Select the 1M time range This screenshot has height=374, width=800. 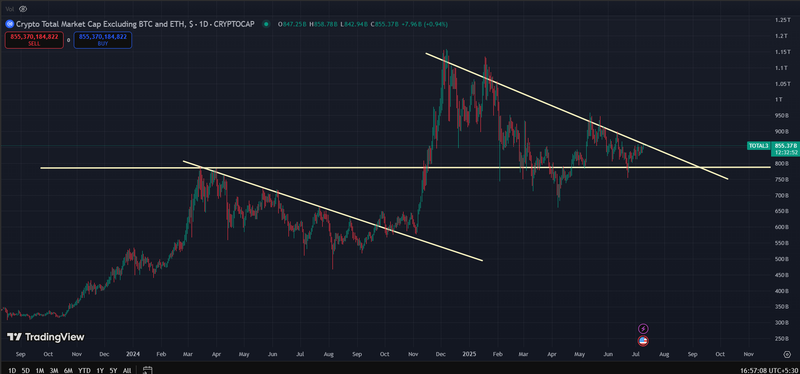[39, 370]
